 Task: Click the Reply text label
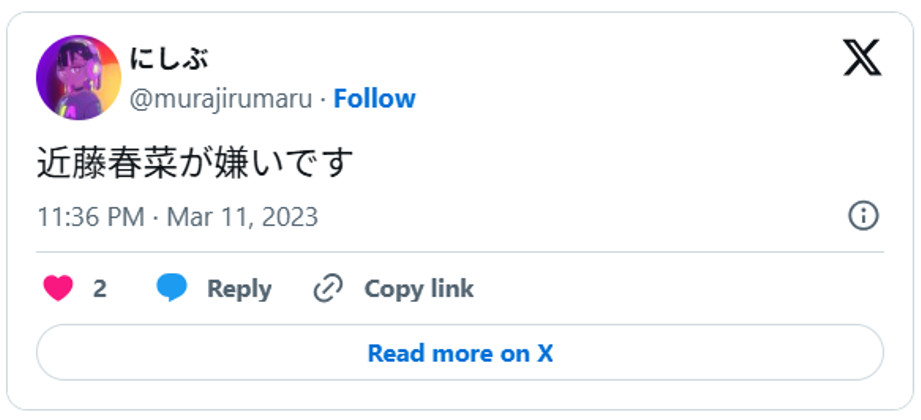click(239, 289)
